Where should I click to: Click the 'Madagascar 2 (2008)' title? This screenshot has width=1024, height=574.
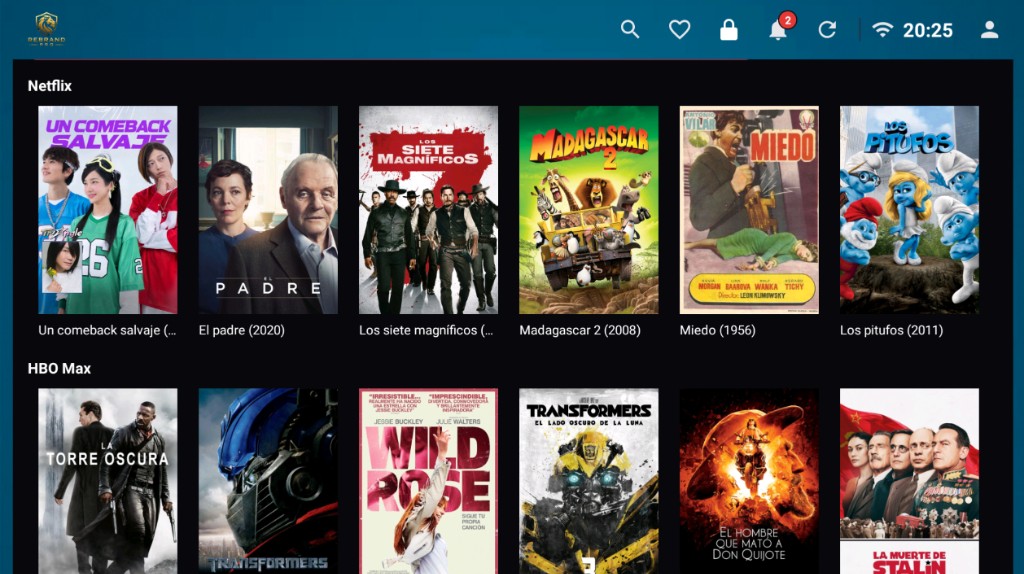580,330
